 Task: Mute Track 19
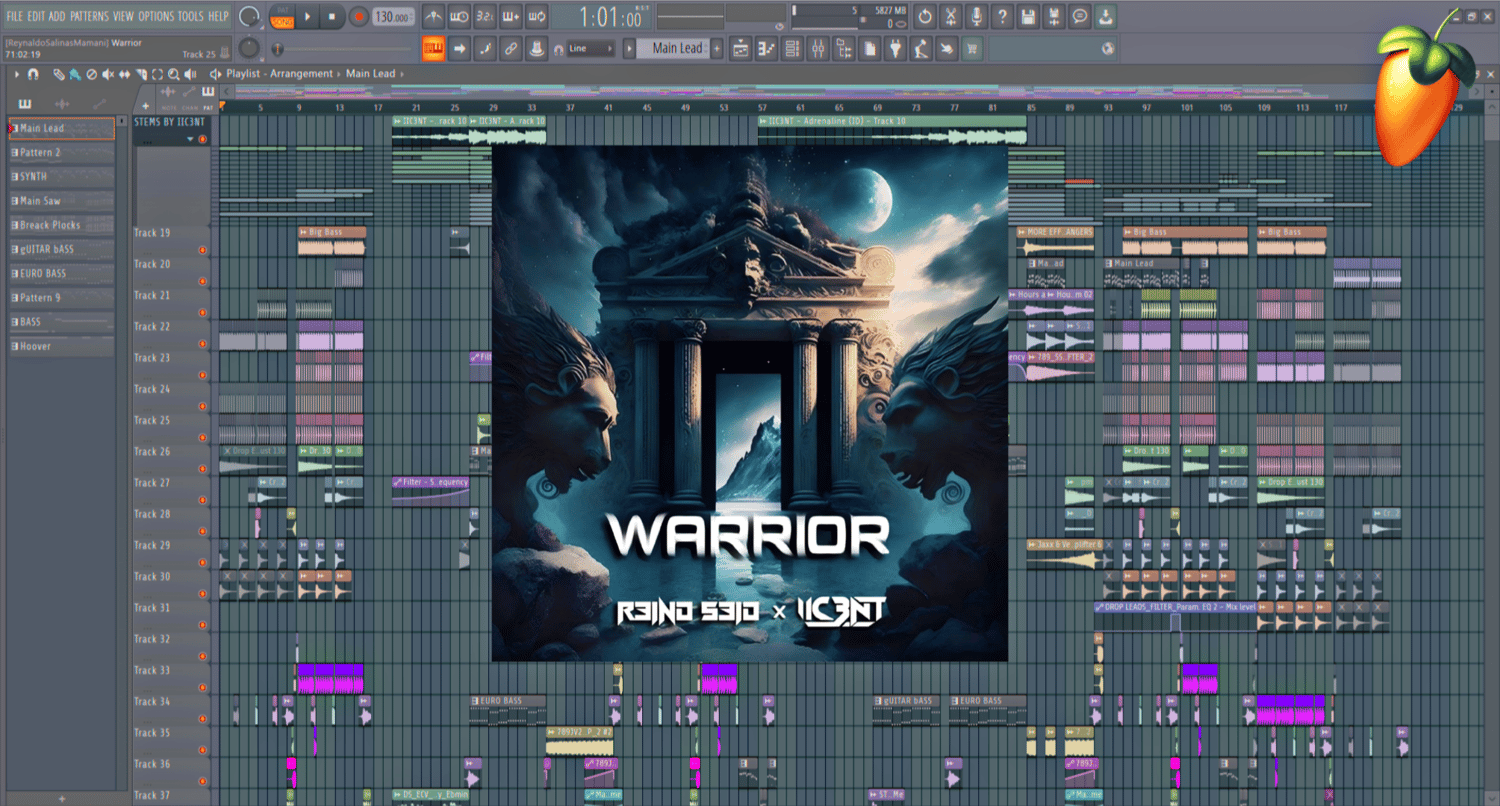coord(203,250)
